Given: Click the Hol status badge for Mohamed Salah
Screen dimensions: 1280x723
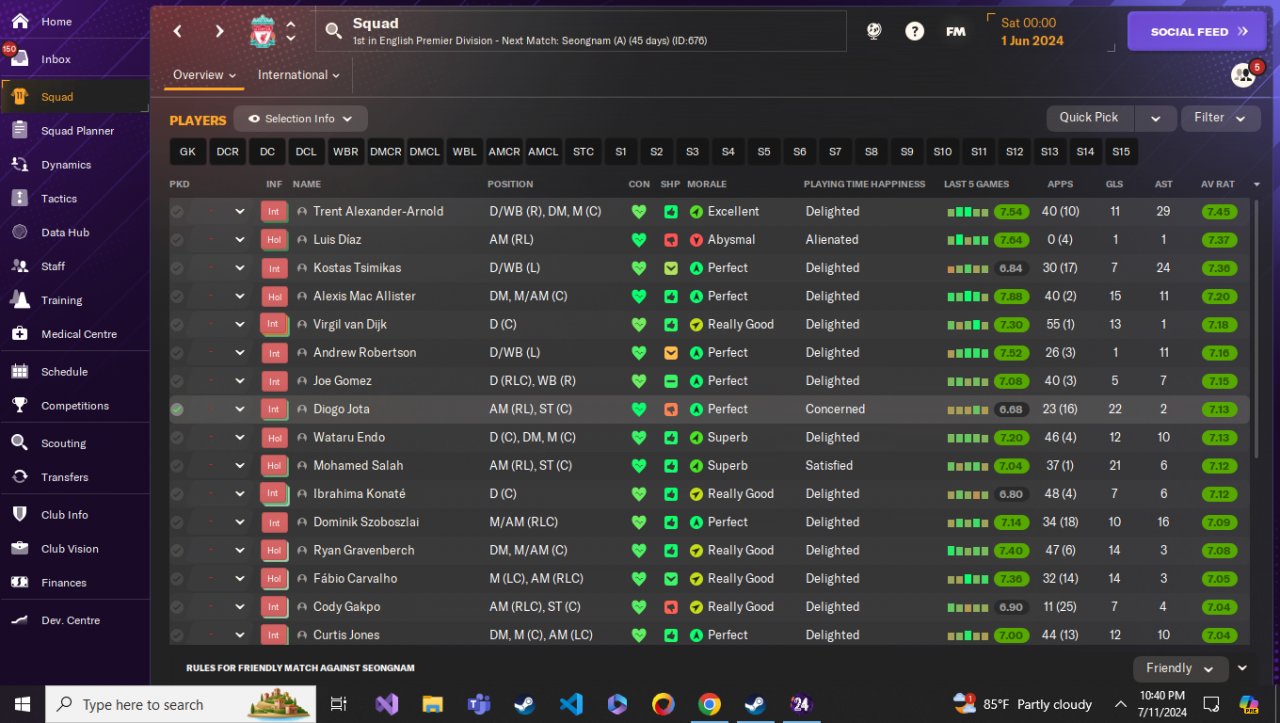Looking at the screenshot, I should 273,465.
